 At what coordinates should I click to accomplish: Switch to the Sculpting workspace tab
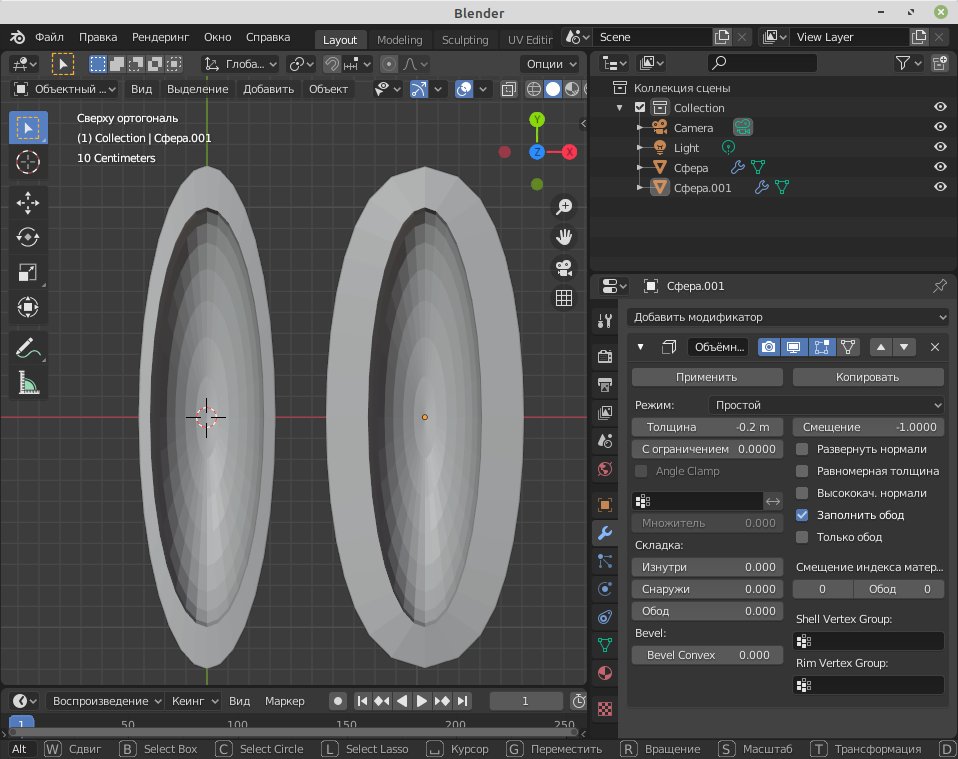465,40
